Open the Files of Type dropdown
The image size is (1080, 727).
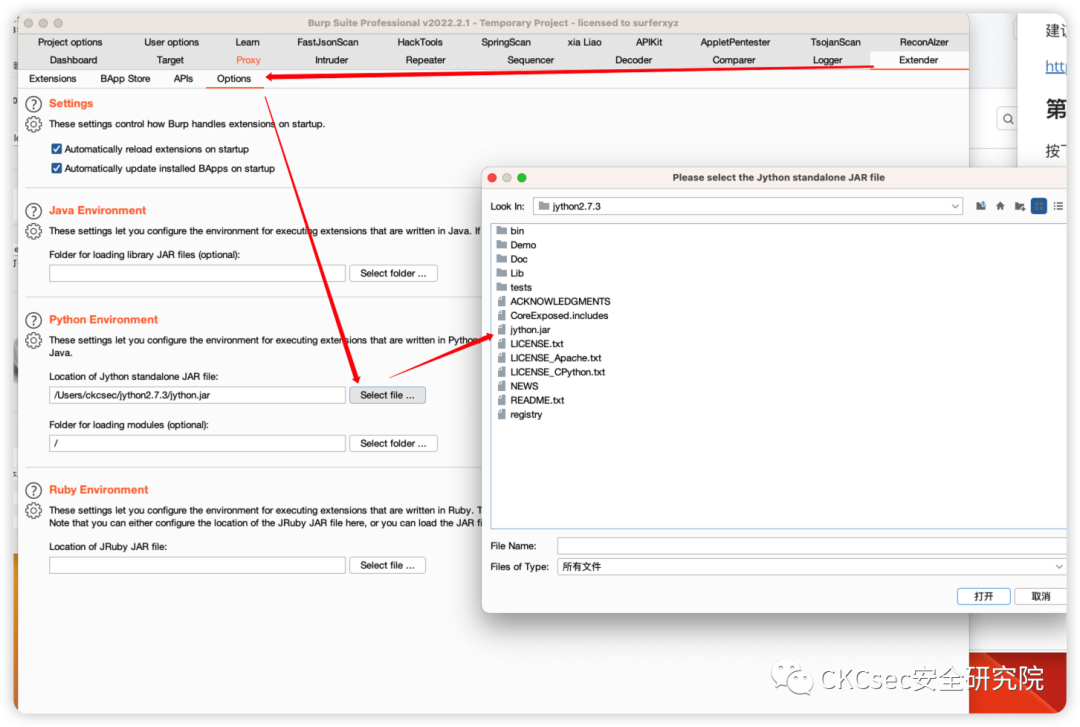1058,566
